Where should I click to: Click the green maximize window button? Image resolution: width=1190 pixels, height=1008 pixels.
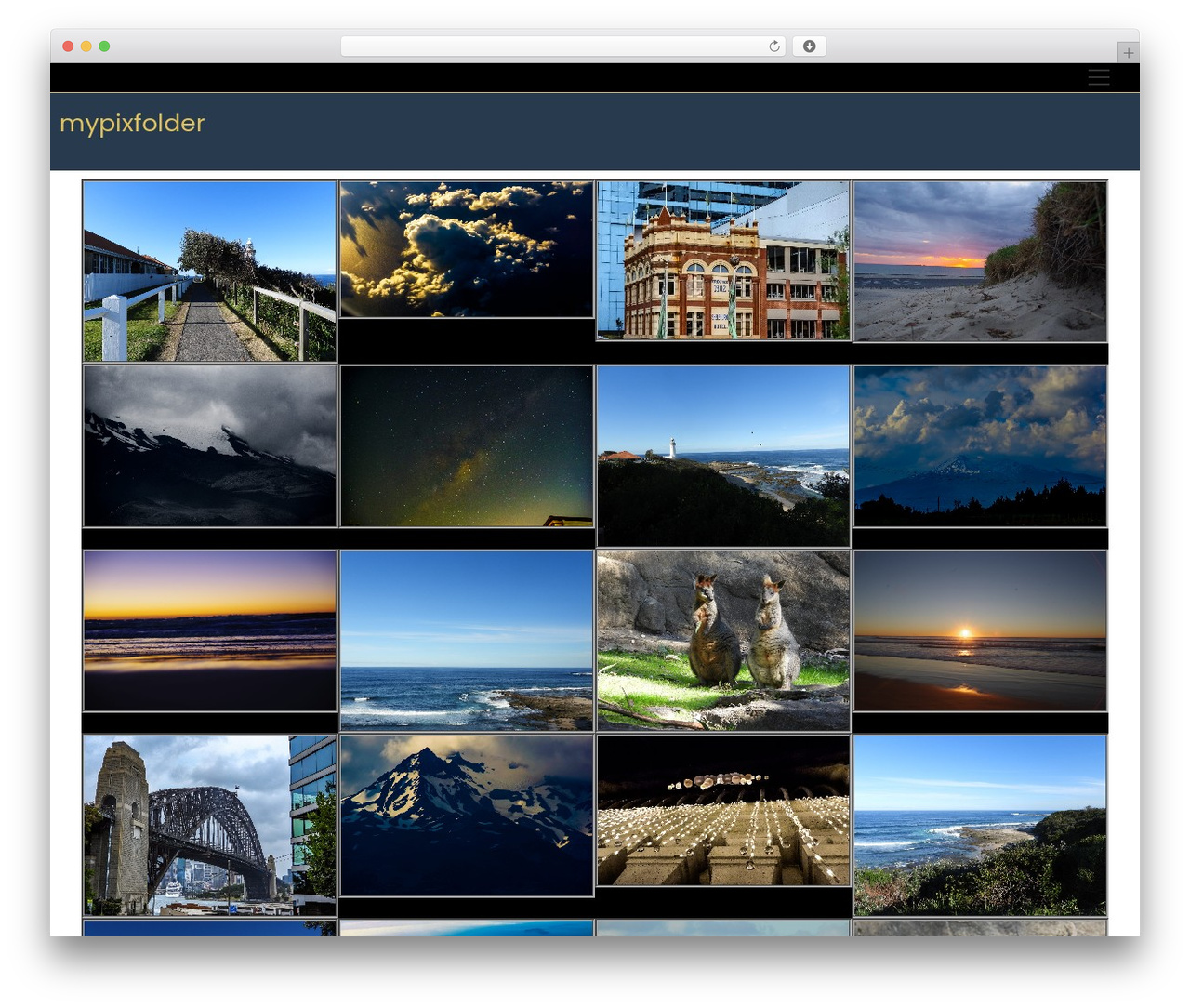click(x=104, y=46)
